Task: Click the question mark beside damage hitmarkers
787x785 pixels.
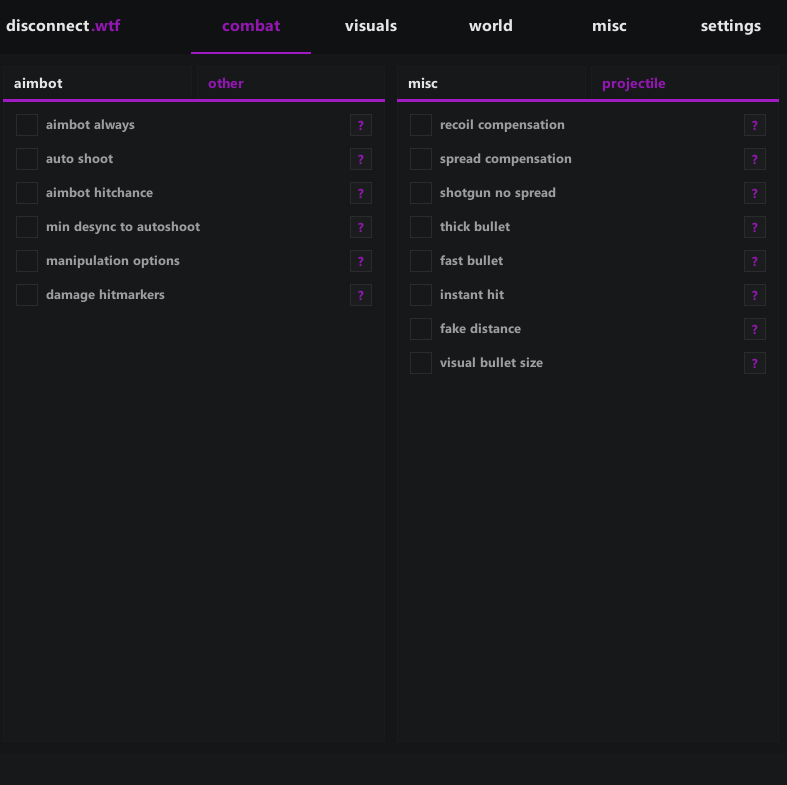Action: pos(361,295)
